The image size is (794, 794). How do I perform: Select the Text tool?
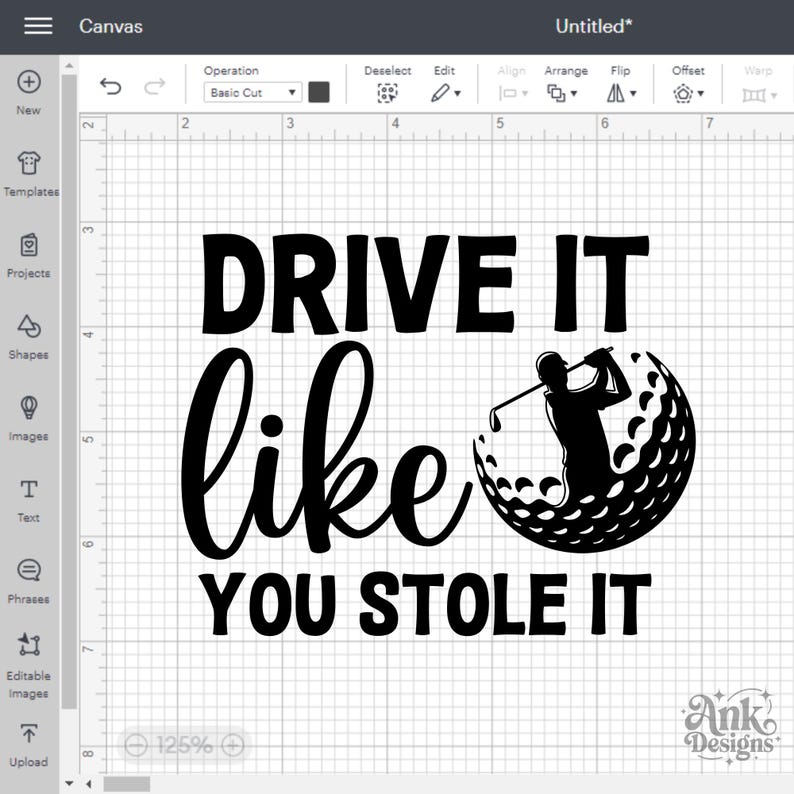click(29, 500)
